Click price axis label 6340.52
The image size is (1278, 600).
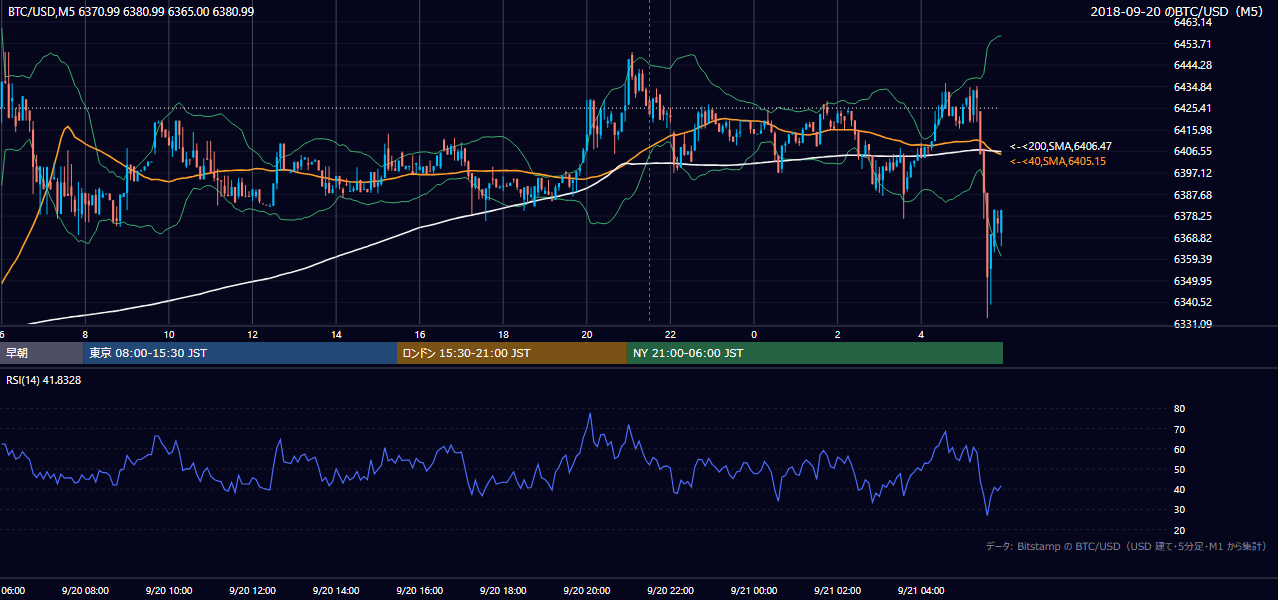[x=1192, y=302]
